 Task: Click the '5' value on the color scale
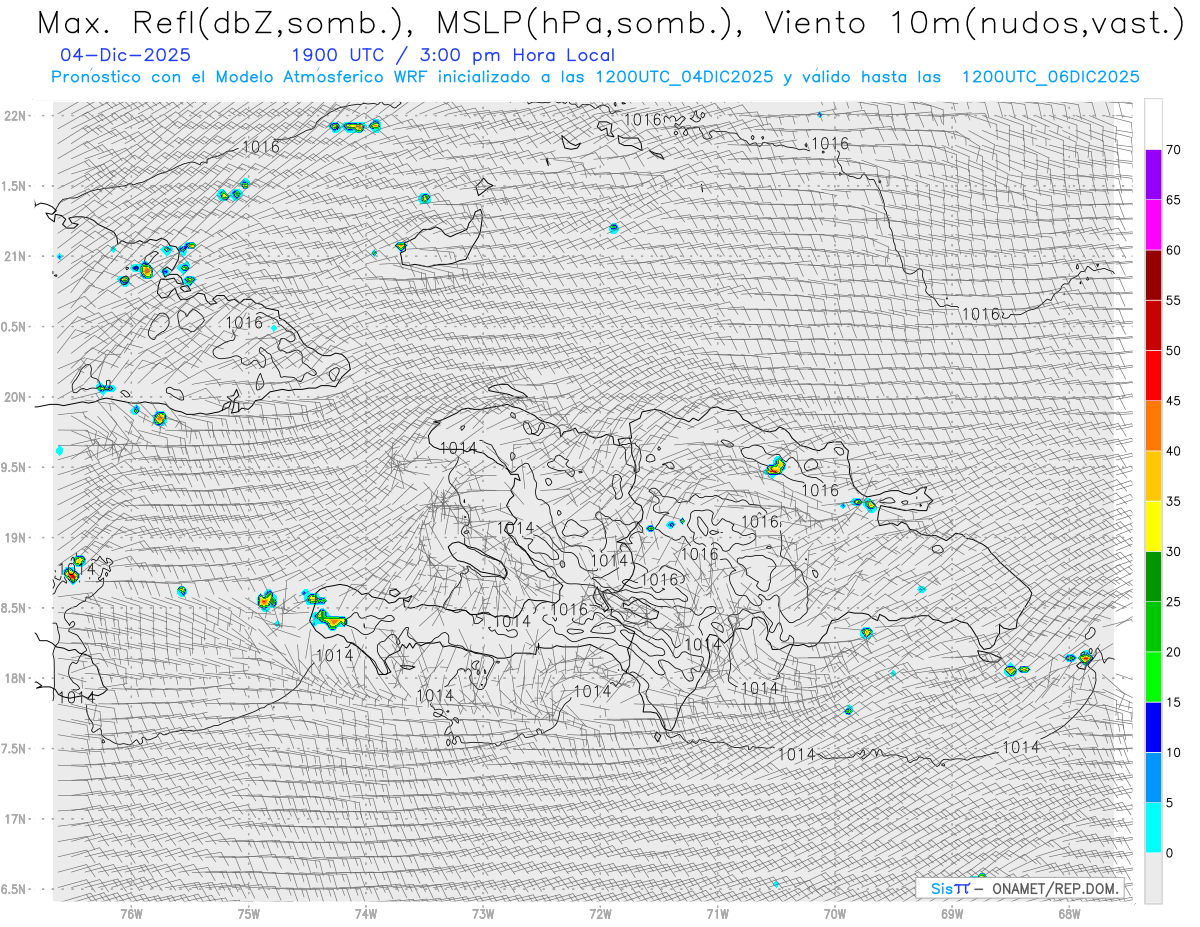point(1169,803)
